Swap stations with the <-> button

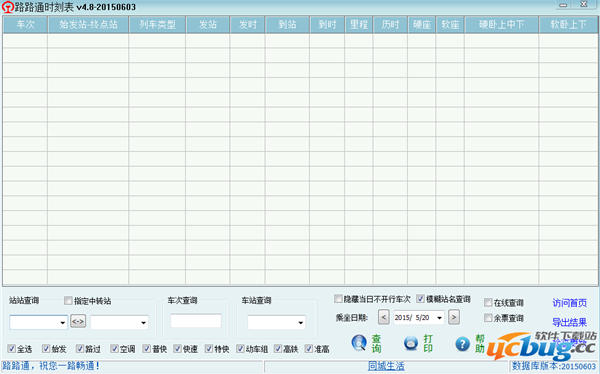click(x=78, y=321)
